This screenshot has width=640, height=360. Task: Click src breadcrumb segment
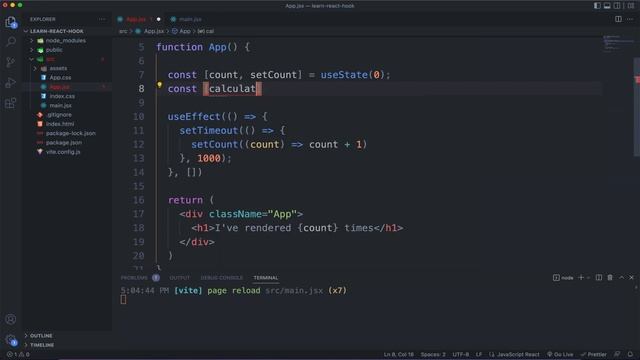(x=123, y=31)
